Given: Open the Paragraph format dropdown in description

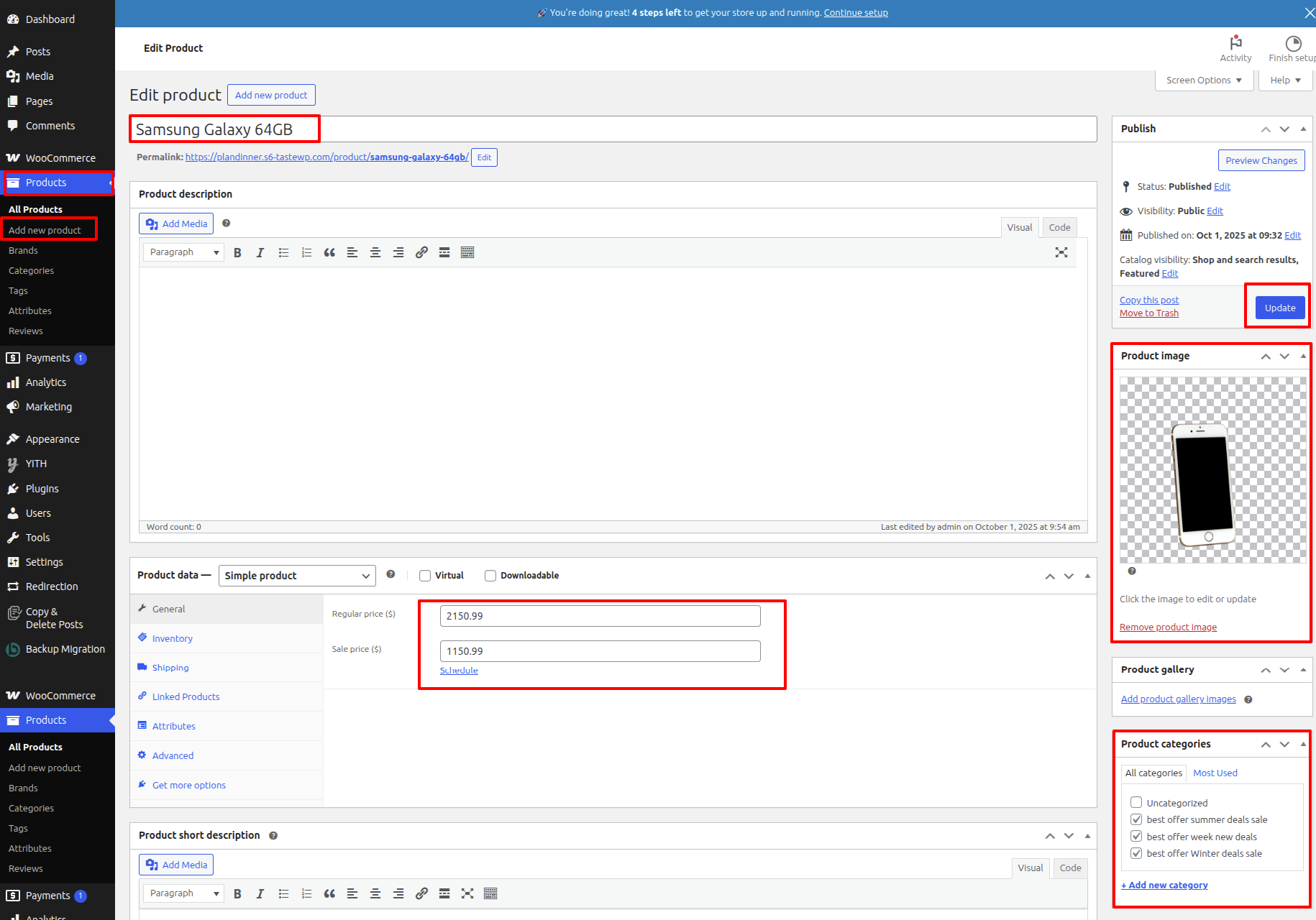Looking at the screenshot, I should (183, 252).
